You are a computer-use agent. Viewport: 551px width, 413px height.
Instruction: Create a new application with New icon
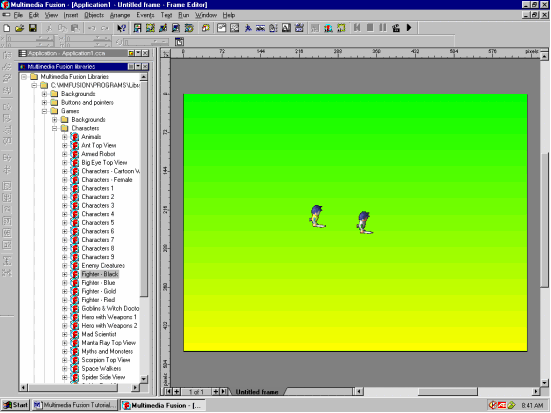click(x=7, y=28)
